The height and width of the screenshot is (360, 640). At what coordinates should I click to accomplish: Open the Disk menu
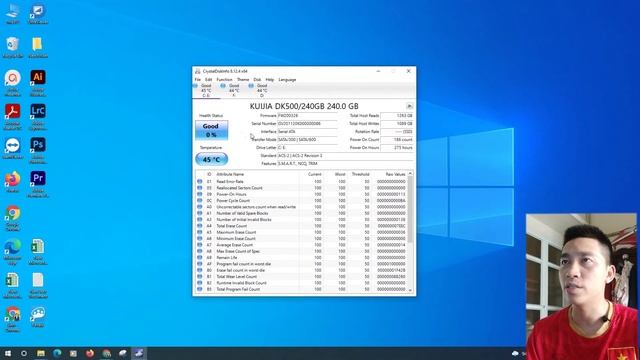coord(257,80)
